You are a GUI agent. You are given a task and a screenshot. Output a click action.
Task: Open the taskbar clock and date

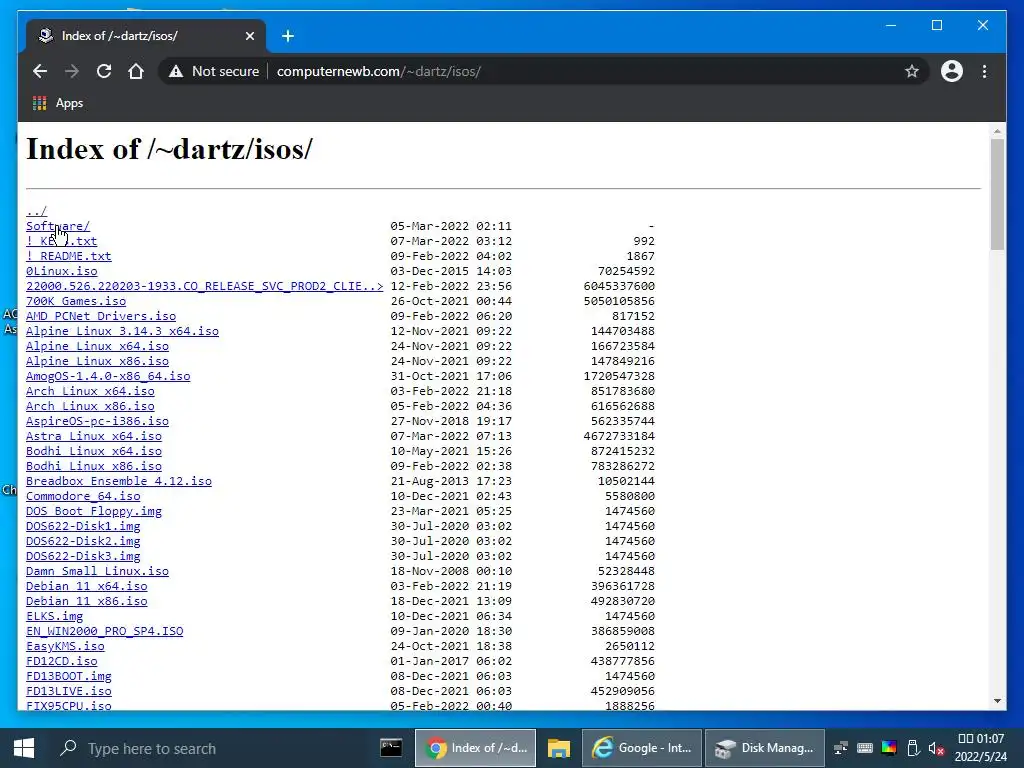[x=981, y=748]
